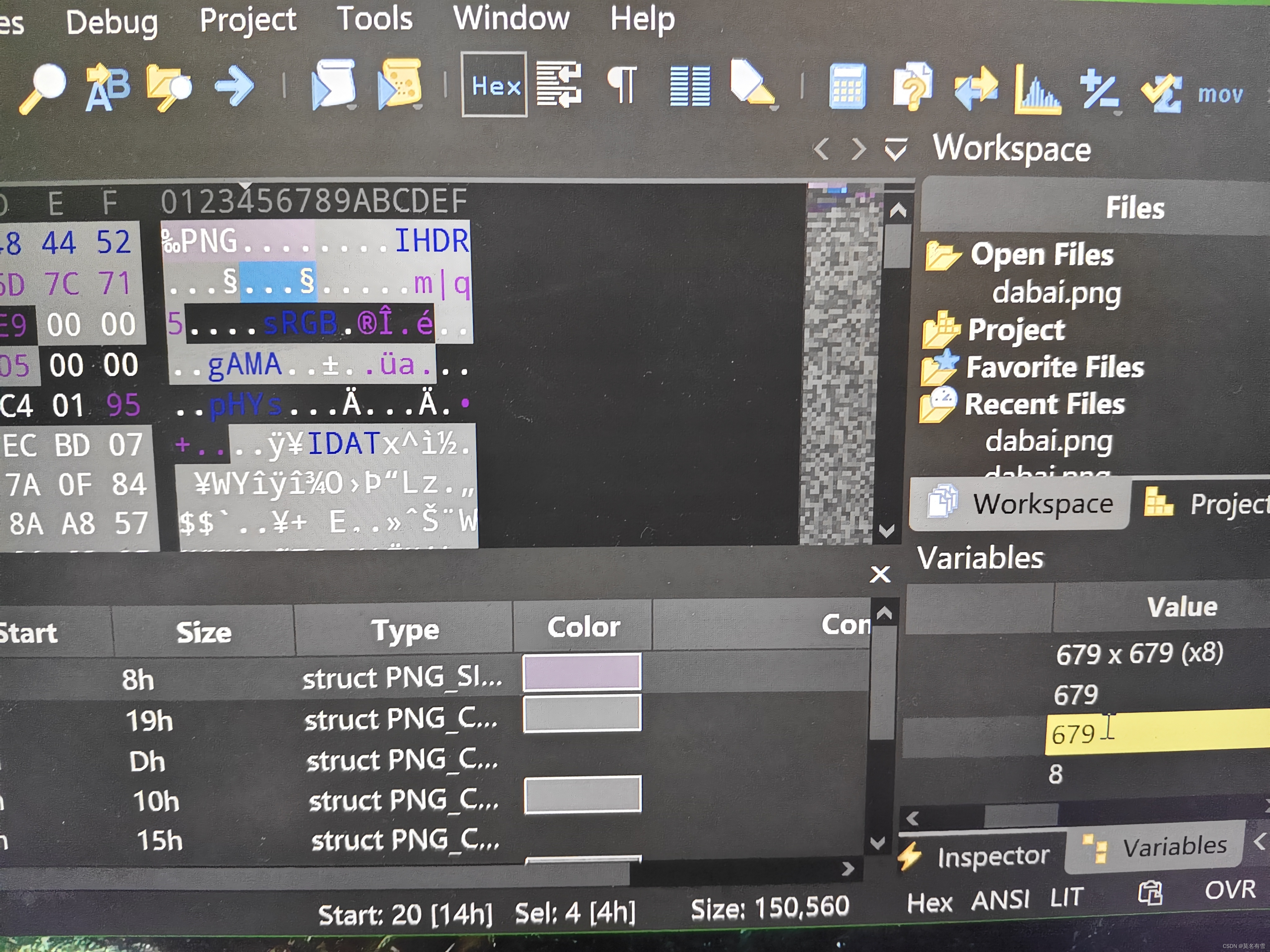Click the Color column header
The height and width of the screenshot is (952, 1270).
click(x=583, y=627)
